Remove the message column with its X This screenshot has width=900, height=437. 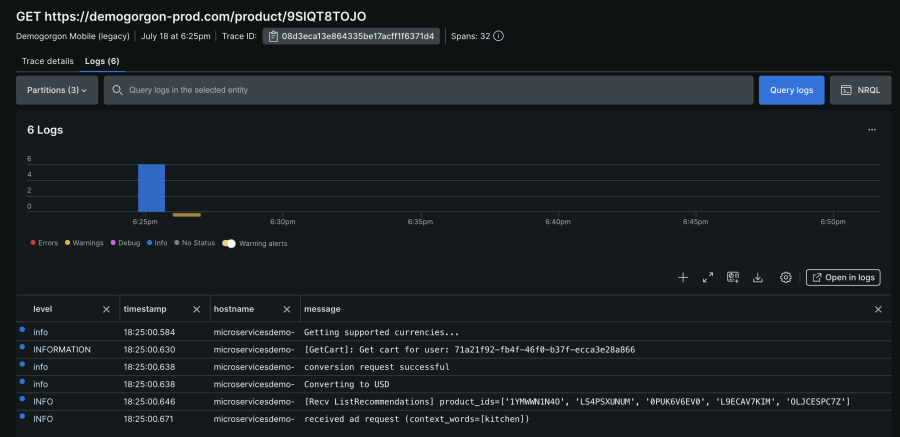click(878, 310)
